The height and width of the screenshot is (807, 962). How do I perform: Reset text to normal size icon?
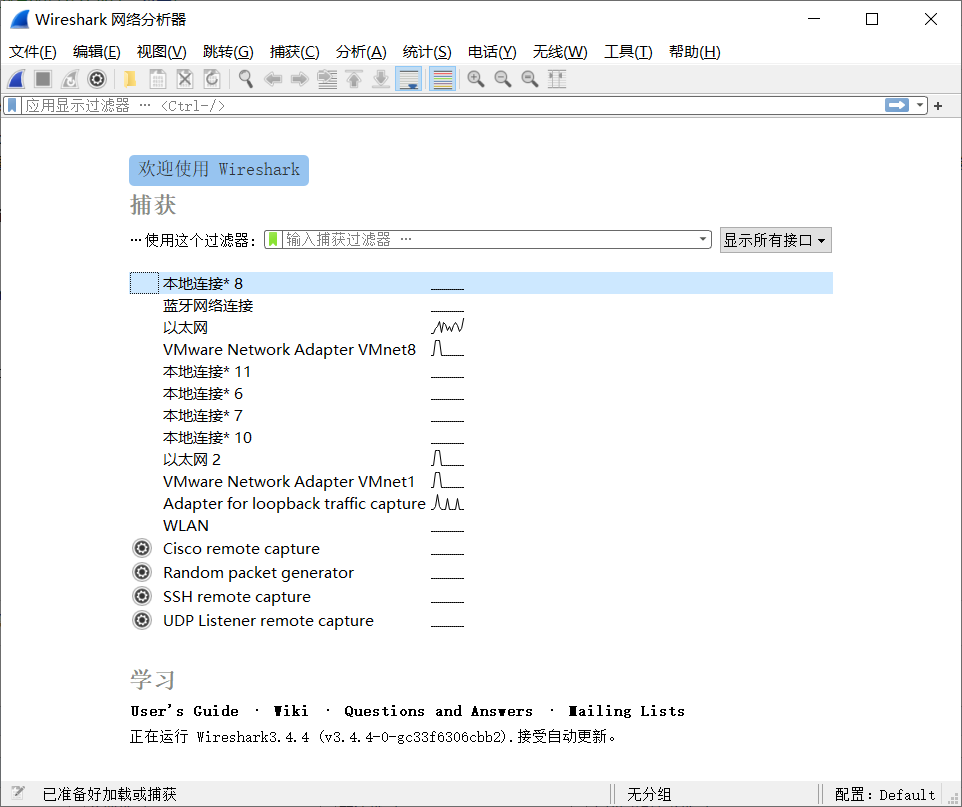pos(529,79)
